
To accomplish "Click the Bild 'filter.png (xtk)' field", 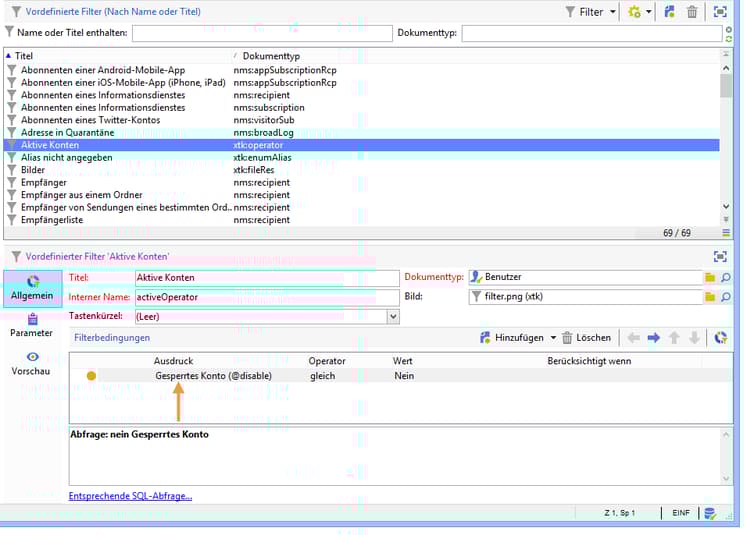I will (x=585, y=297).
